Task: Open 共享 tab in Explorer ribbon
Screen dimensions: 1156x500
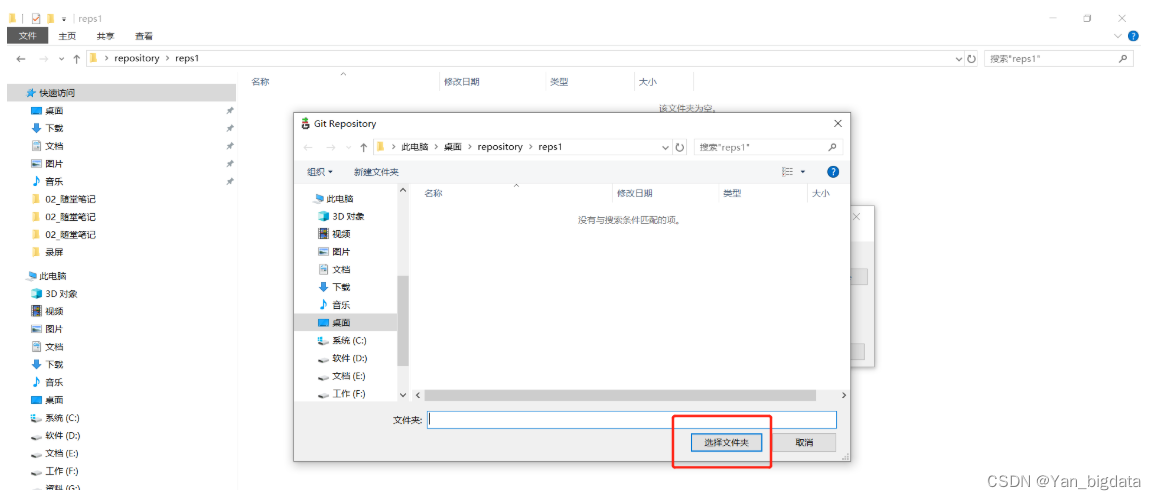Action: [105, 35]
